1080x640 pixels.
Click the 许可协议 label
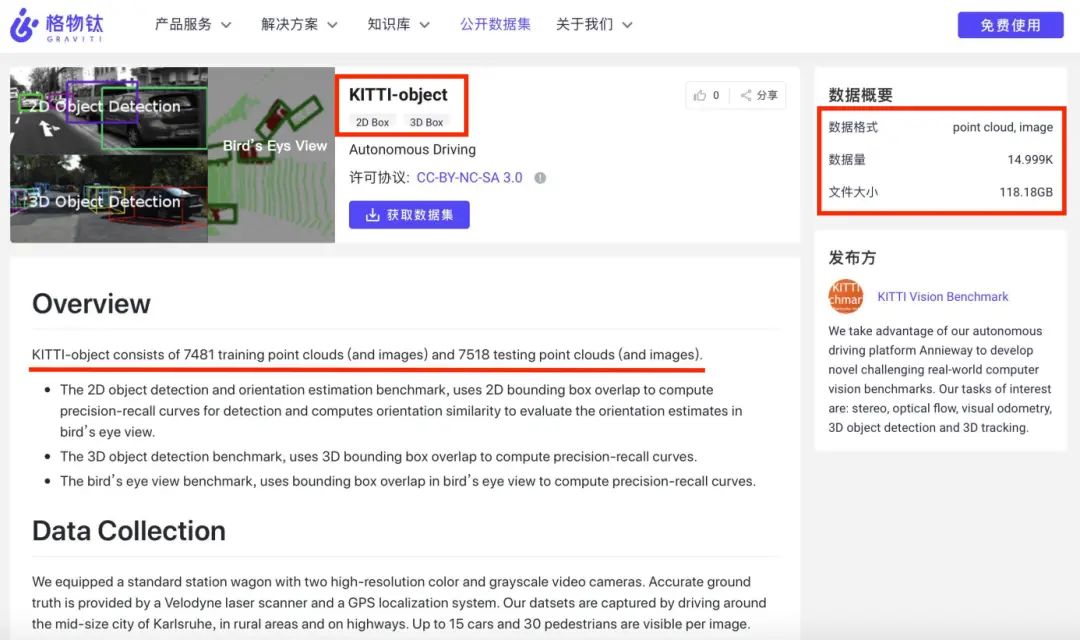[379, 178]
